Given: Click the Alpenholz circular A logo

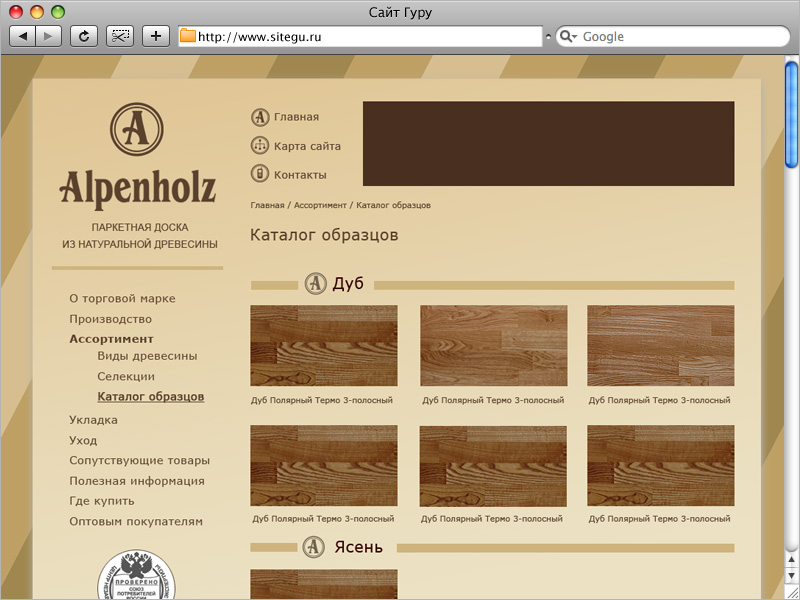Looking at the screenshot, I should click(x=137, y=130).
